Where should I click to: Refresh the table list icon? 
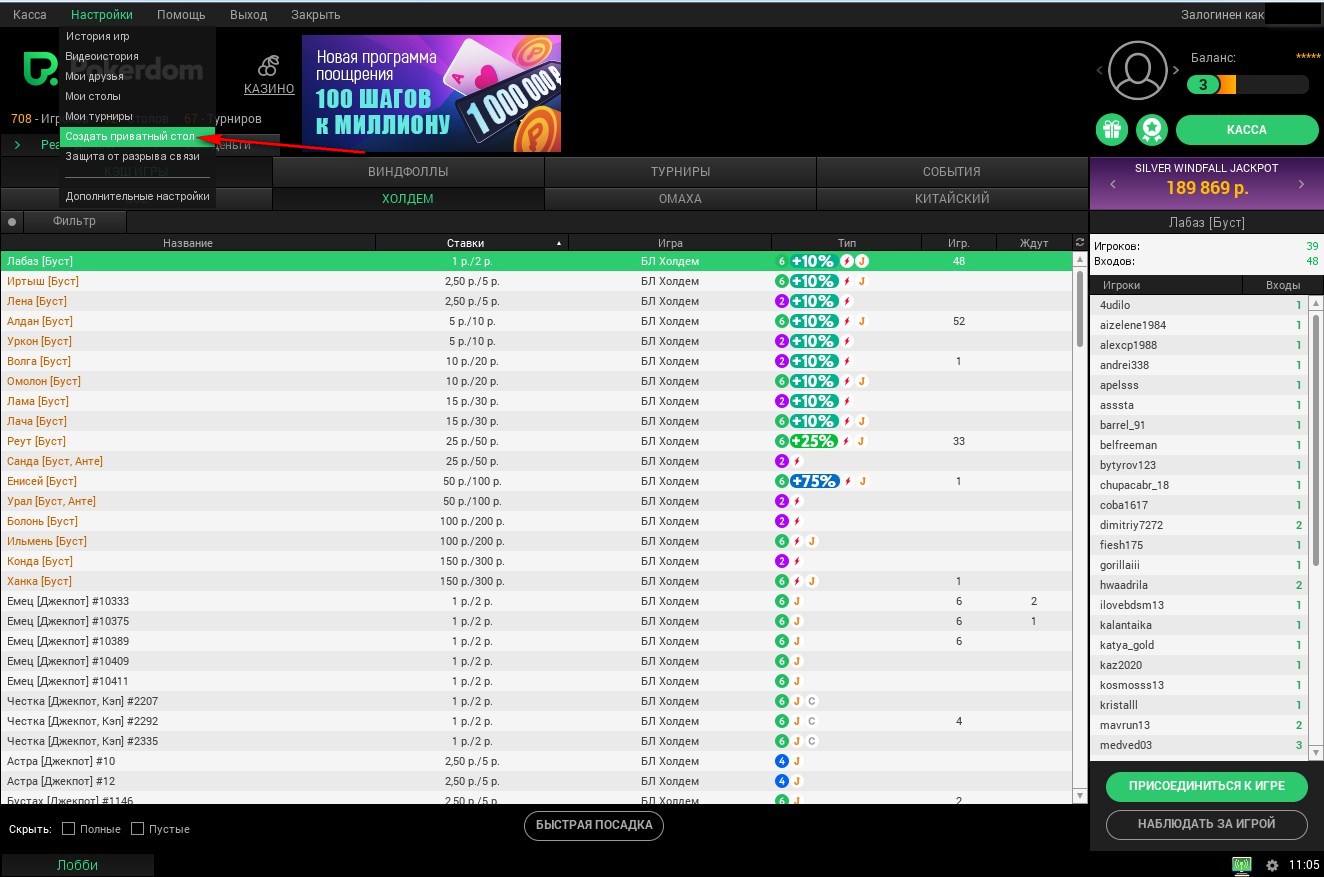tap(1079, 242)
